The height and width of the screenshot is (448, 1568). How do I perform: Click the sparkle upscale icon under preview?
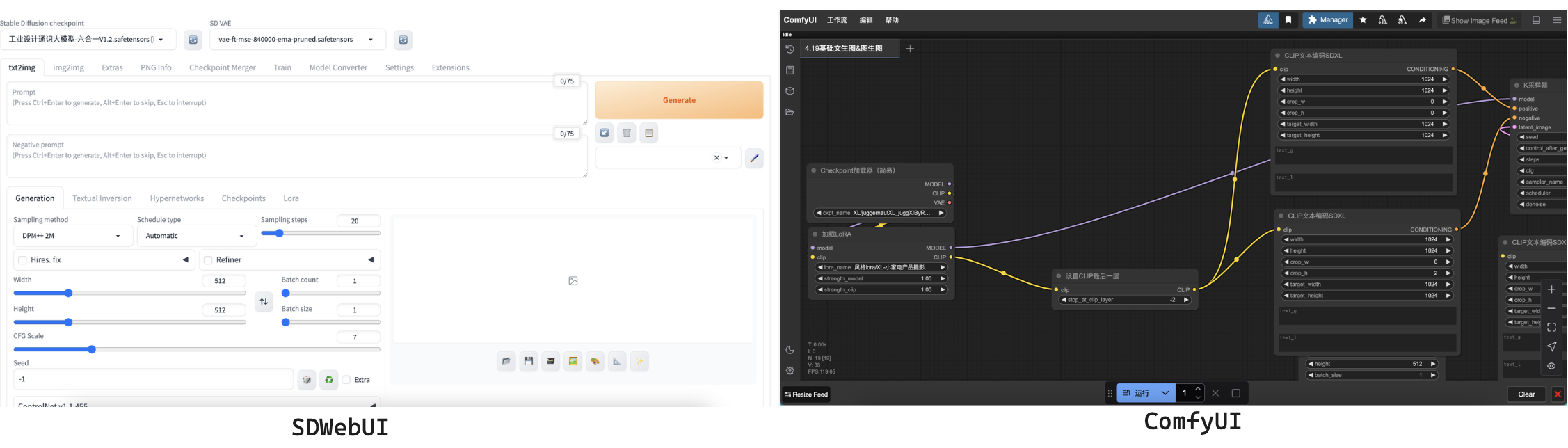point(640,361)
